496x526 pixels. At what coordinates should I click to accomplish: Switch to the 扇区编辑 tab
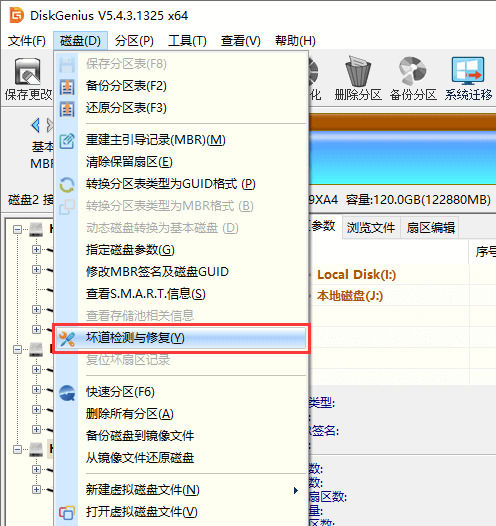pyautogui.click(x=430, y=228)
